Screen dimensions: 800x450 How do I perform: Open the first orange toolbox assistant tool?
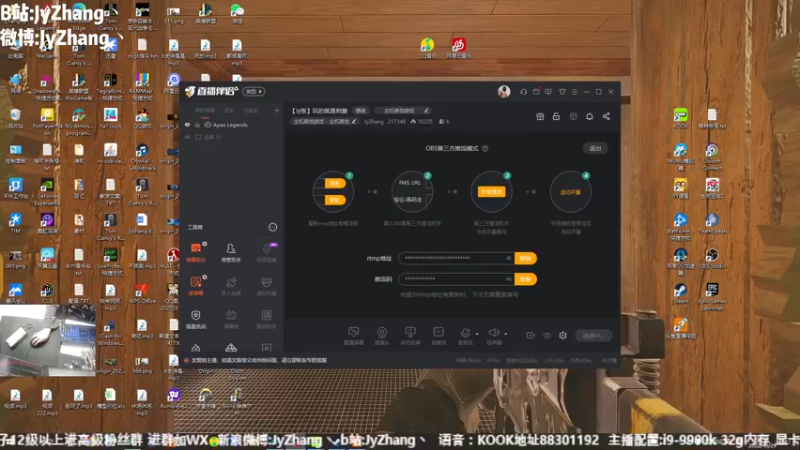(x=196, y=253)
